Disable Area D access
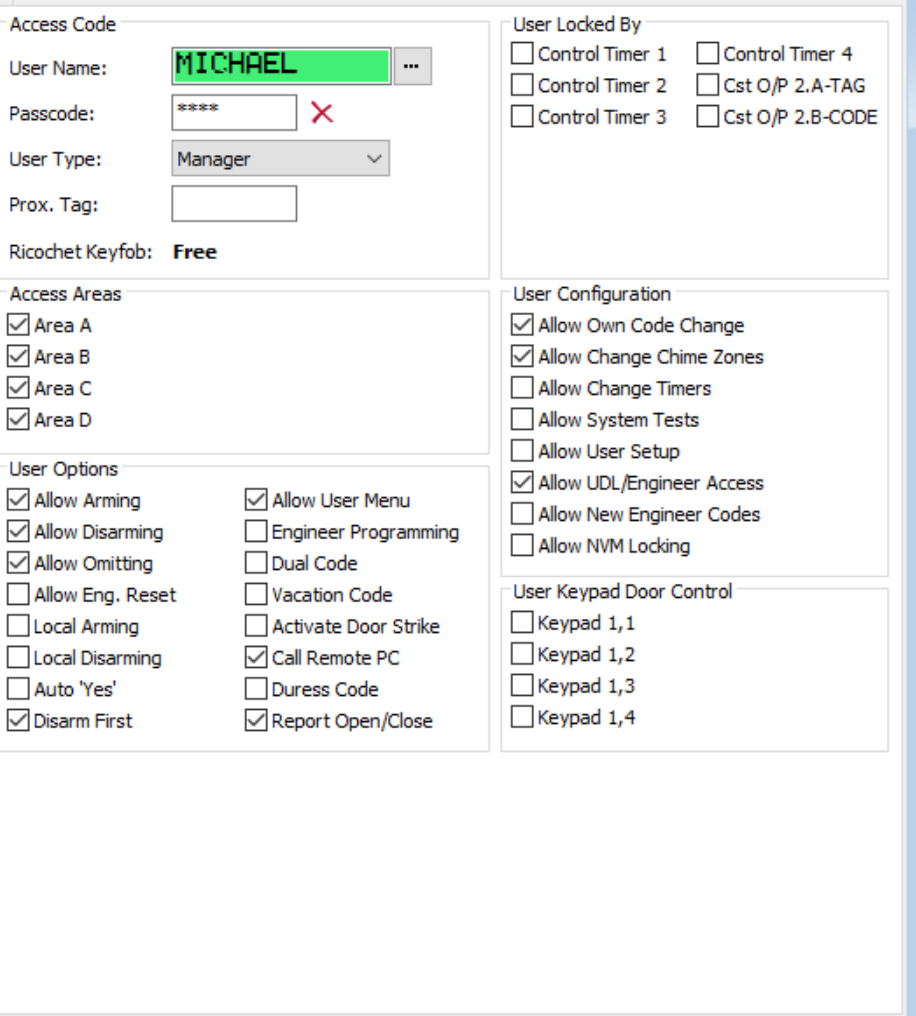This screenshot has width=916, height=1016. pos(18,420)
